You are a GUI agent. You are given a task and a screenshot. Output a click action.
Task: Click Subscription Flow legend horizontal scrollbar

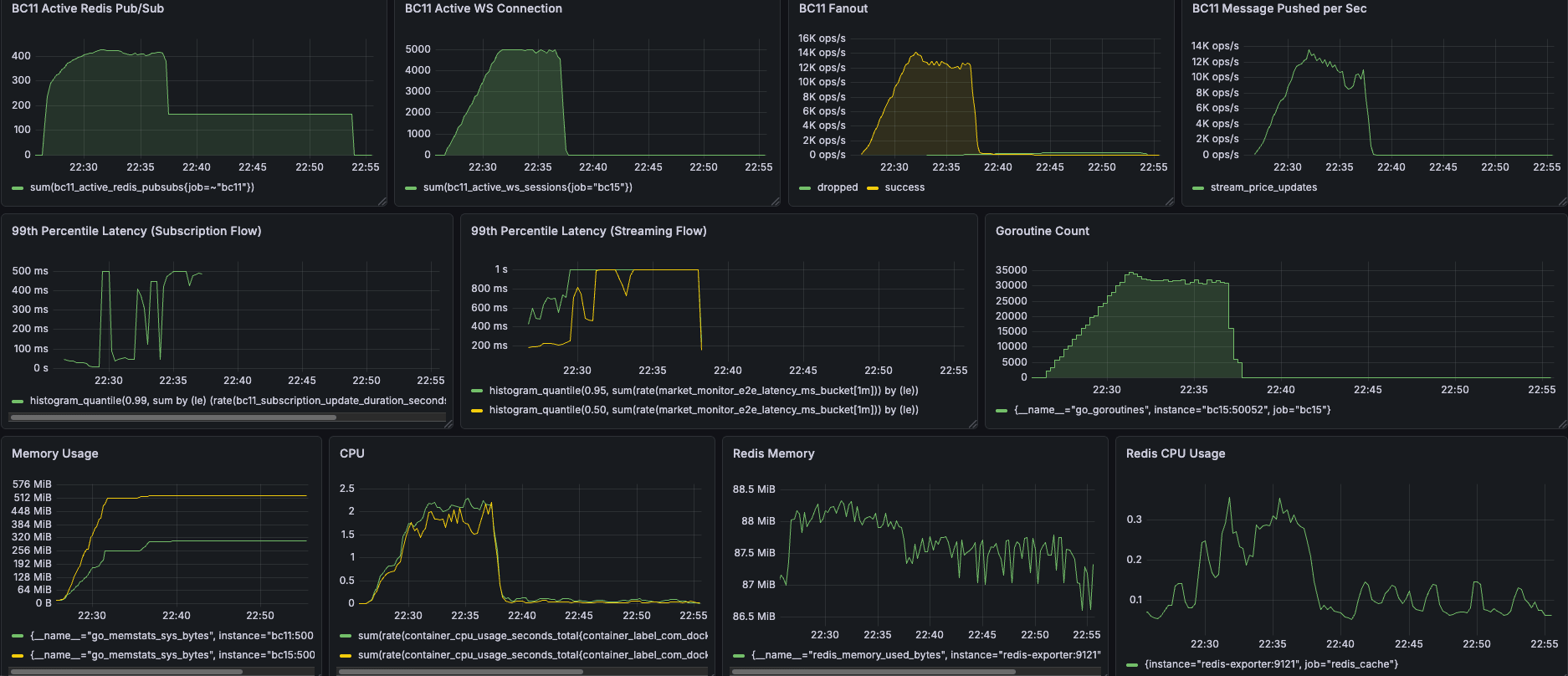(x=174, y=417)
